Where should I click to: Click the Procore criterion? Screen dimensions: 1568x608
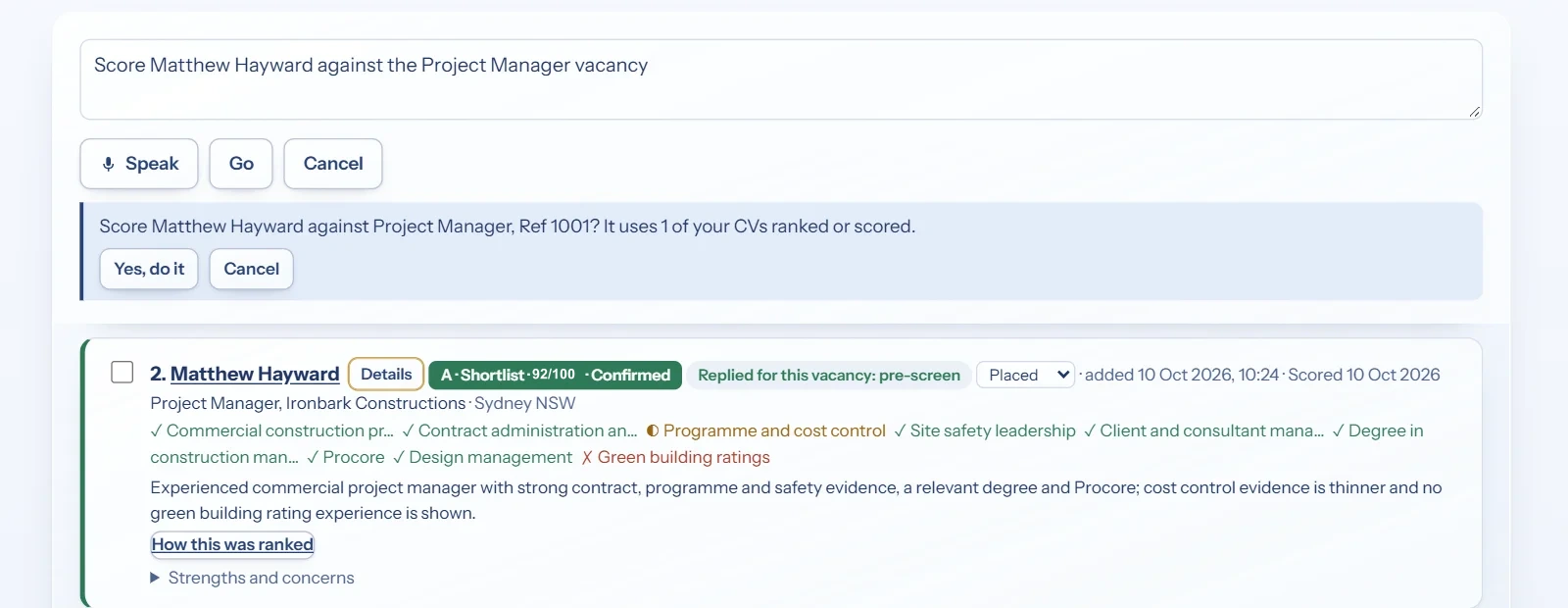(x=346, y=457)
